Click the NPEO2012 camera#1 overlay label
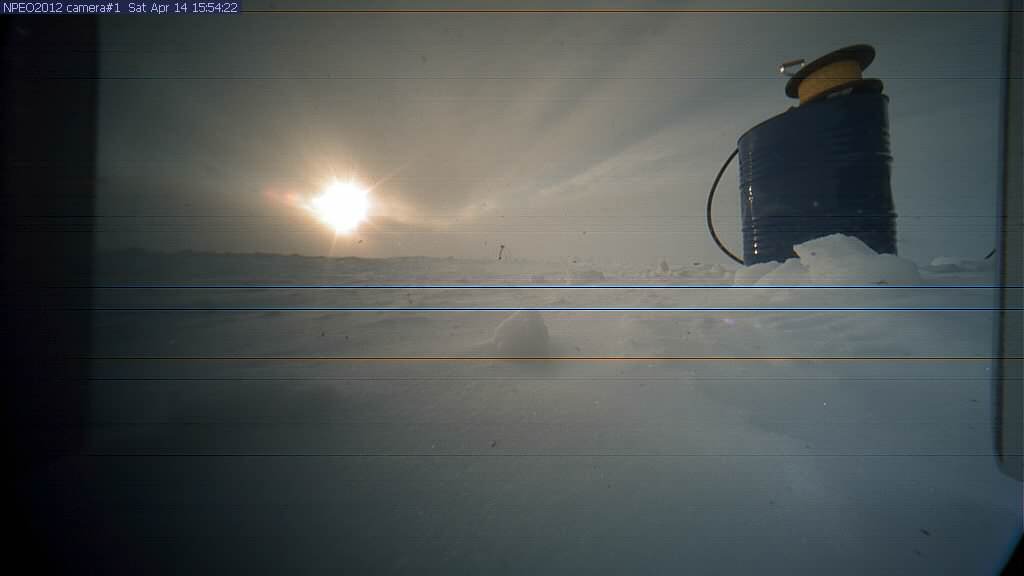The height and width of the screenshot is (576, 1024). click(x=62, y=7)
